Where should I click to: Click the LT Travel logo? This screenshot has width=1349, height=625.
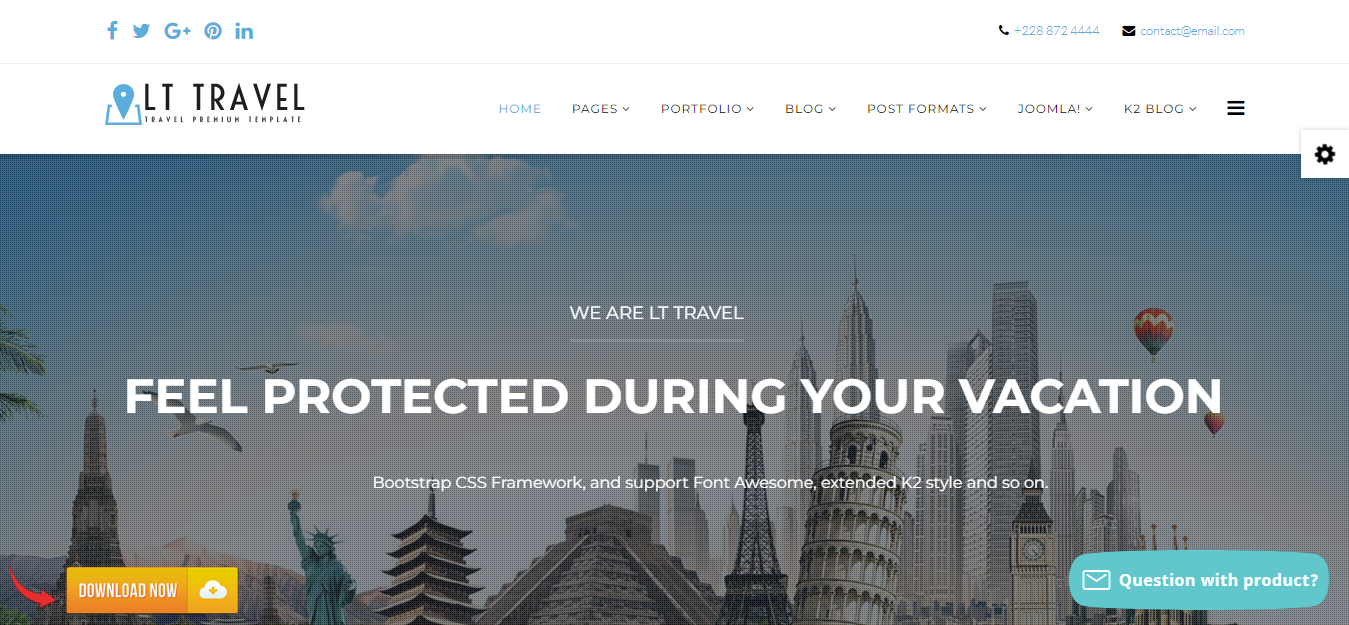(x=205, y=104)
